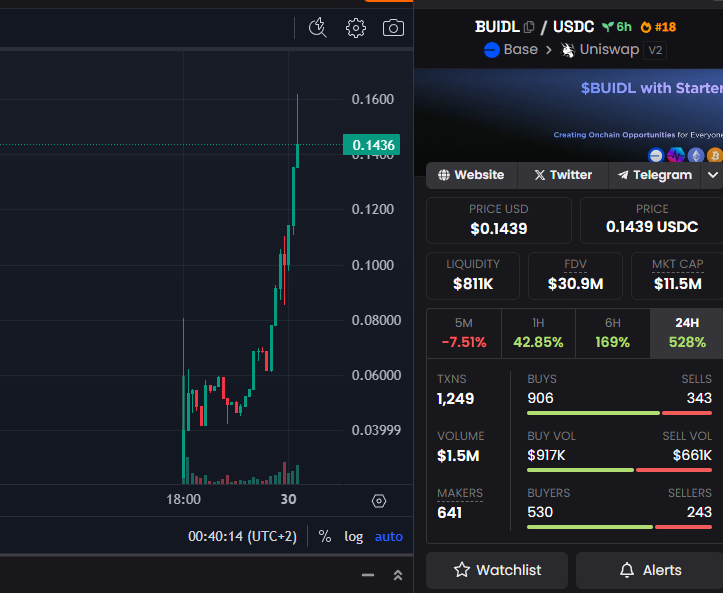Select the 5M timeframe tab
The height and width of the screenshot is (593, 723).
pos(464,333)
